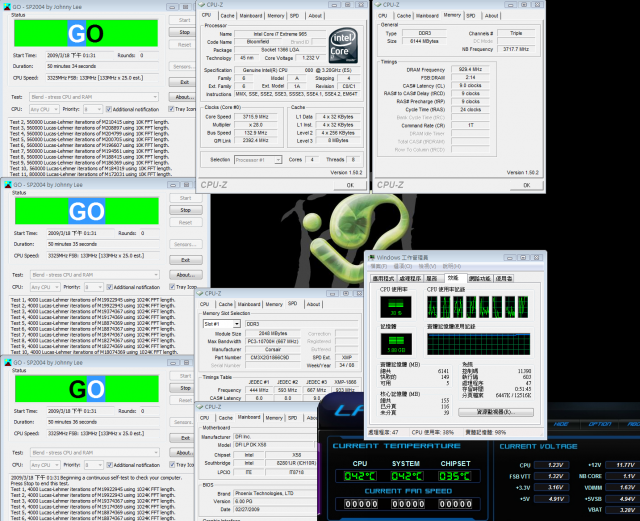Screen dimensions: 640x521
Task: Switch to CPU tab in the CPU-Z Mainboard window
Action: pyautogui.click(x=204, y=418)
